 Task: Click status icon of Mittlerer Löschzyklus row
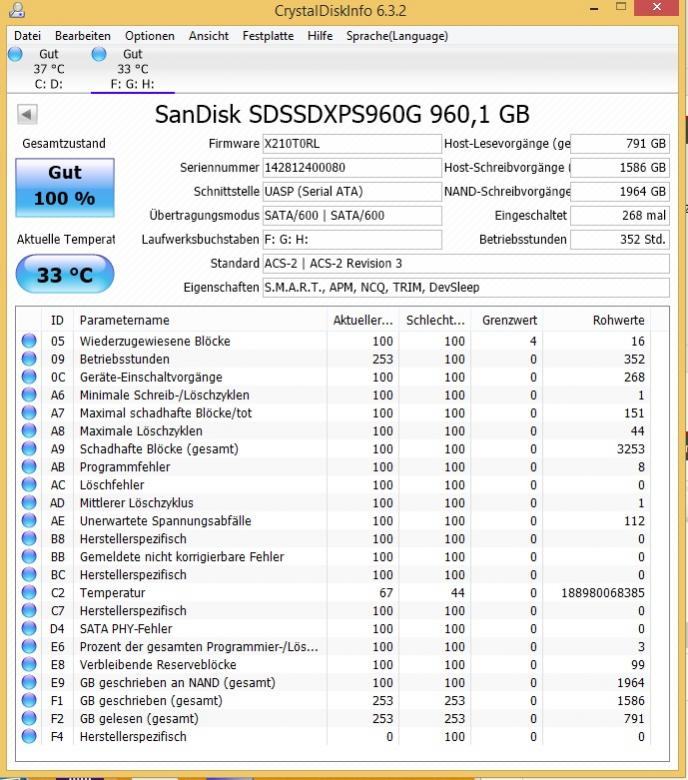[29, 502]
